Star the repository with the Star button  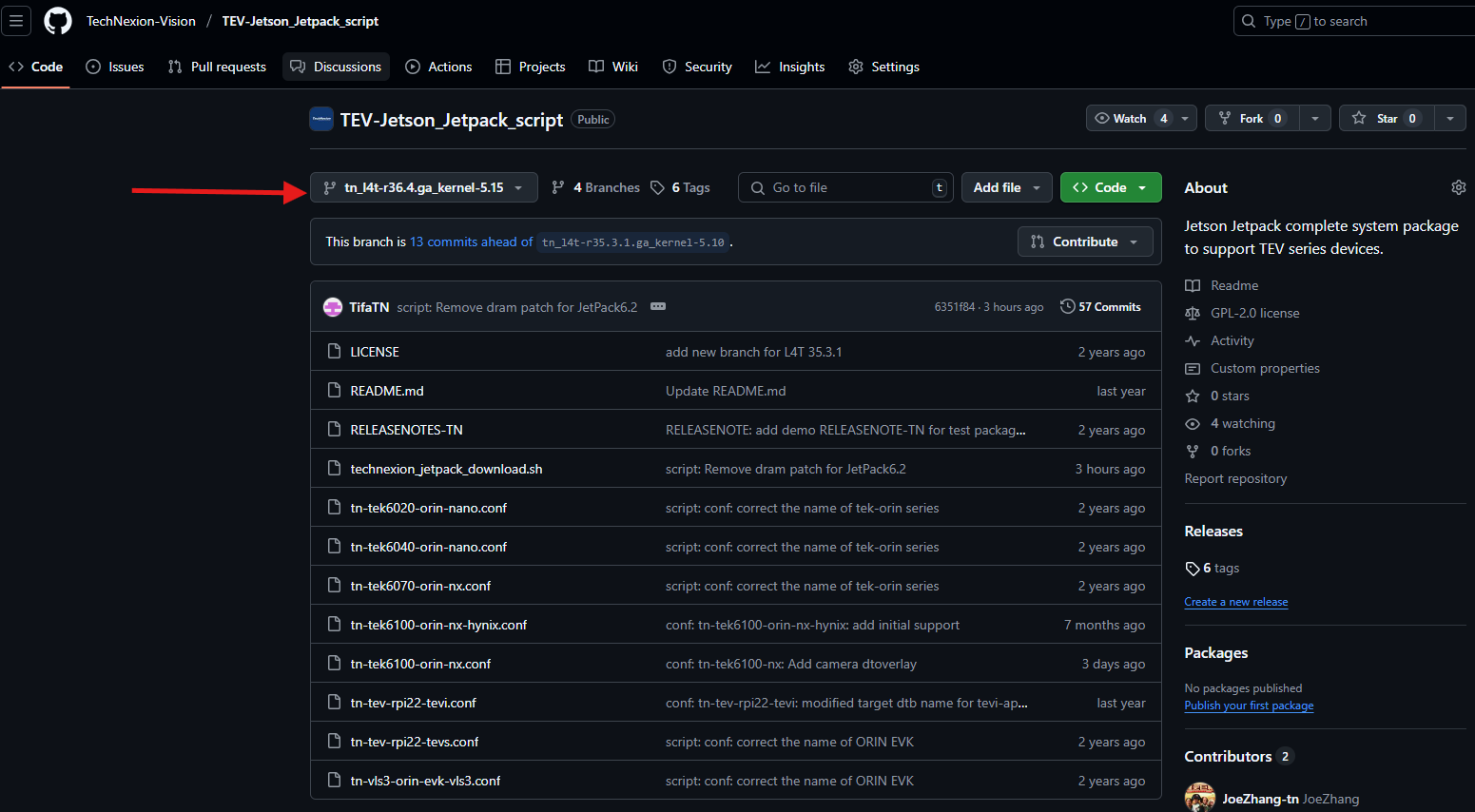pos(1387,118)
